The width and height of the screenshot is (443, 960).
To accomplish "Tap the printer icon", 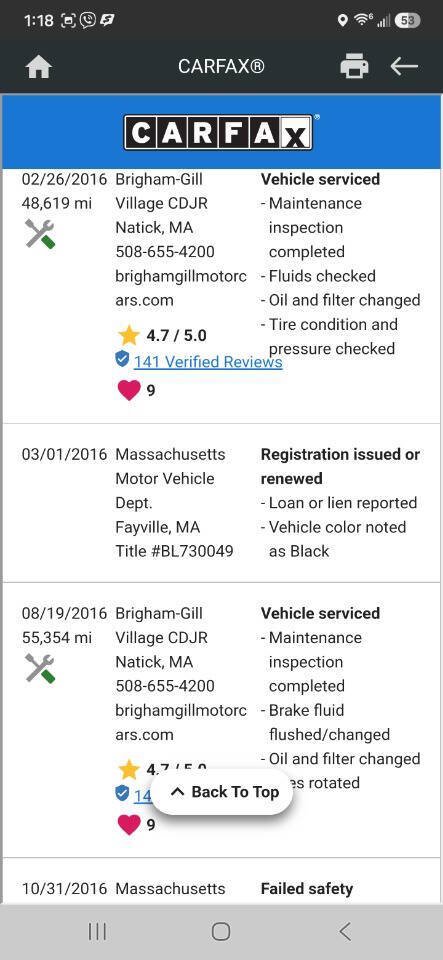I will click(354, 66).
